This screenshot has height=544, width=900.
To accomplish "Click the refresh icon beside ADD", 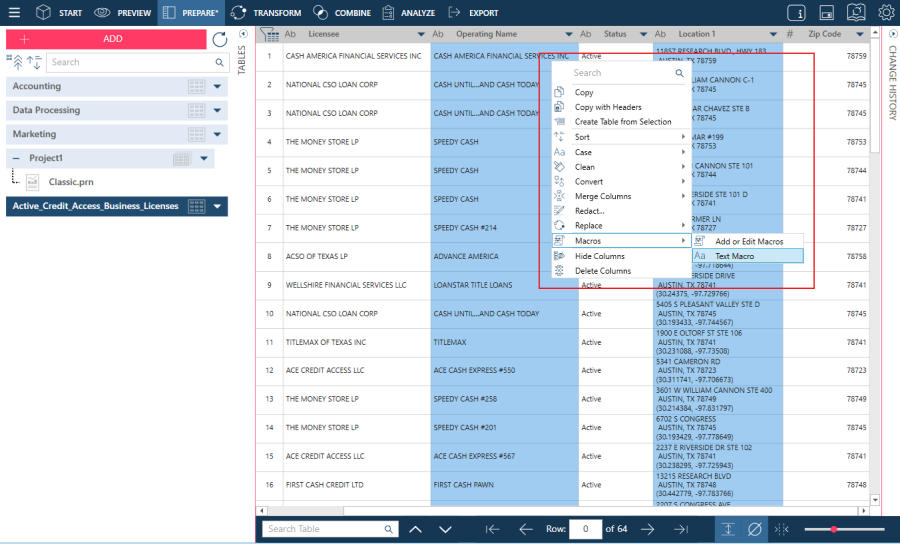I will (x=220, y=39).
